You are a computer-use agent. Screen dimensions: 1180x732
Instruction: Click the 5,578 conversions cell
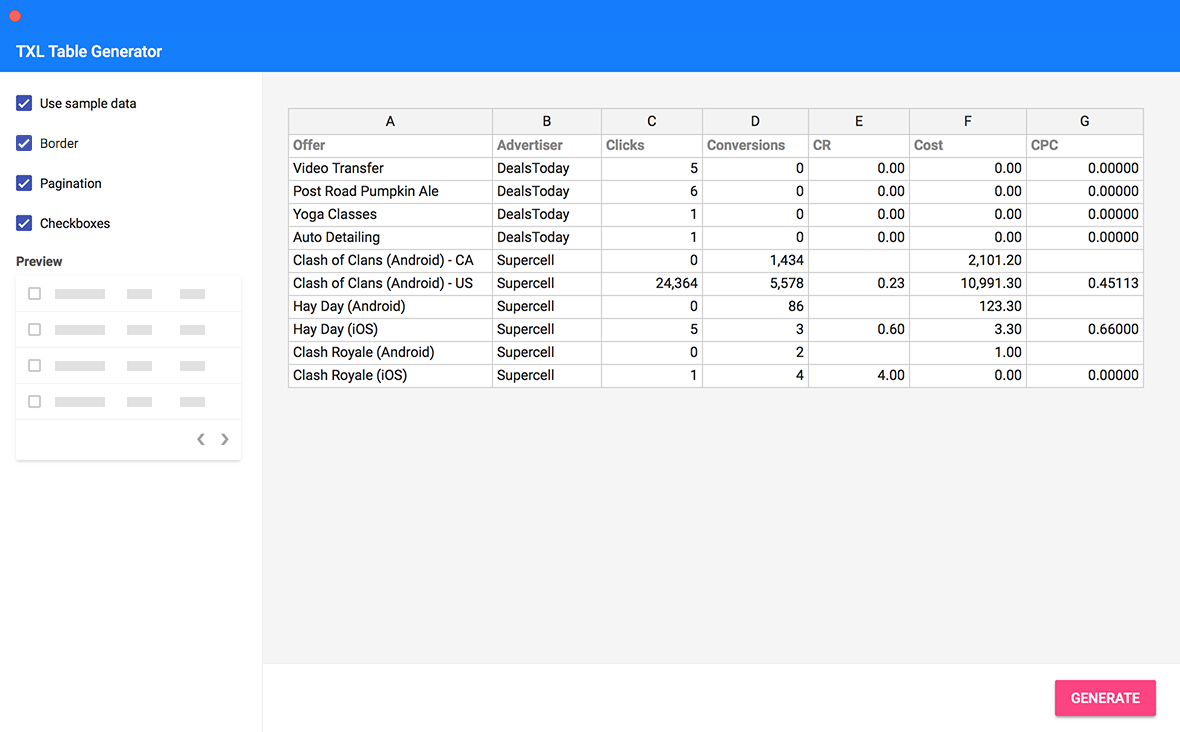click(x=755, y=284)
